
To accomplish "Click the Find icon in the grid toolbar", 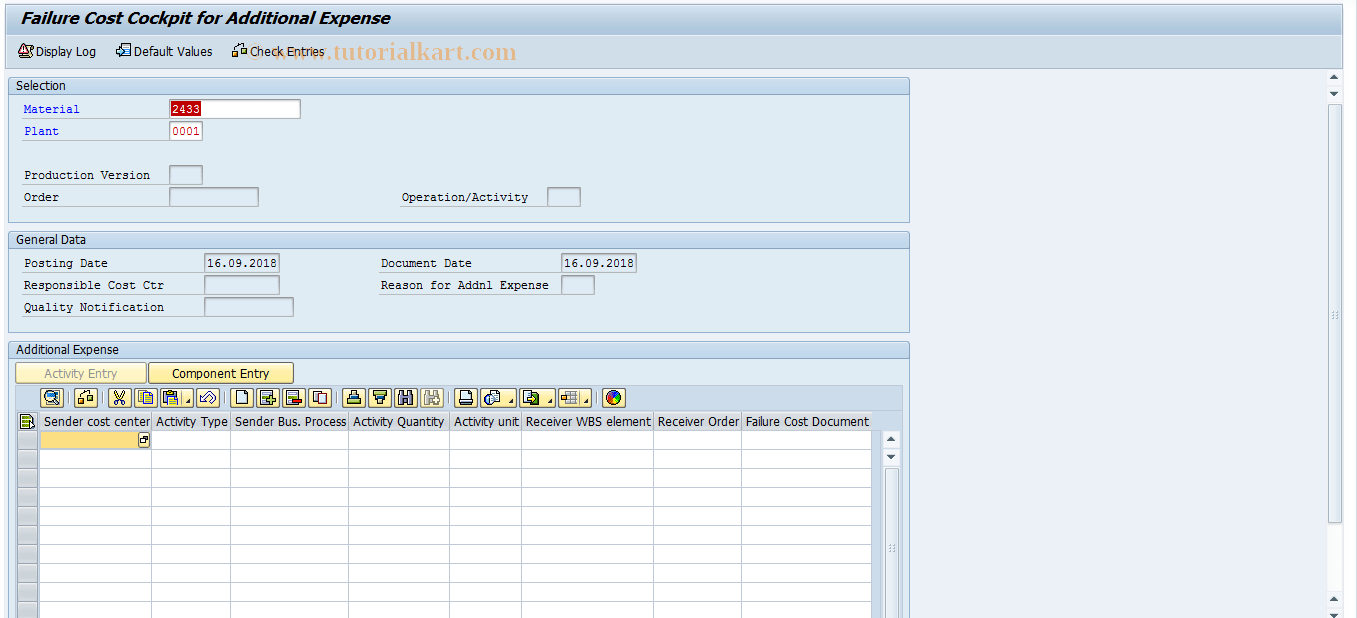I will click(x=406, y=397).
